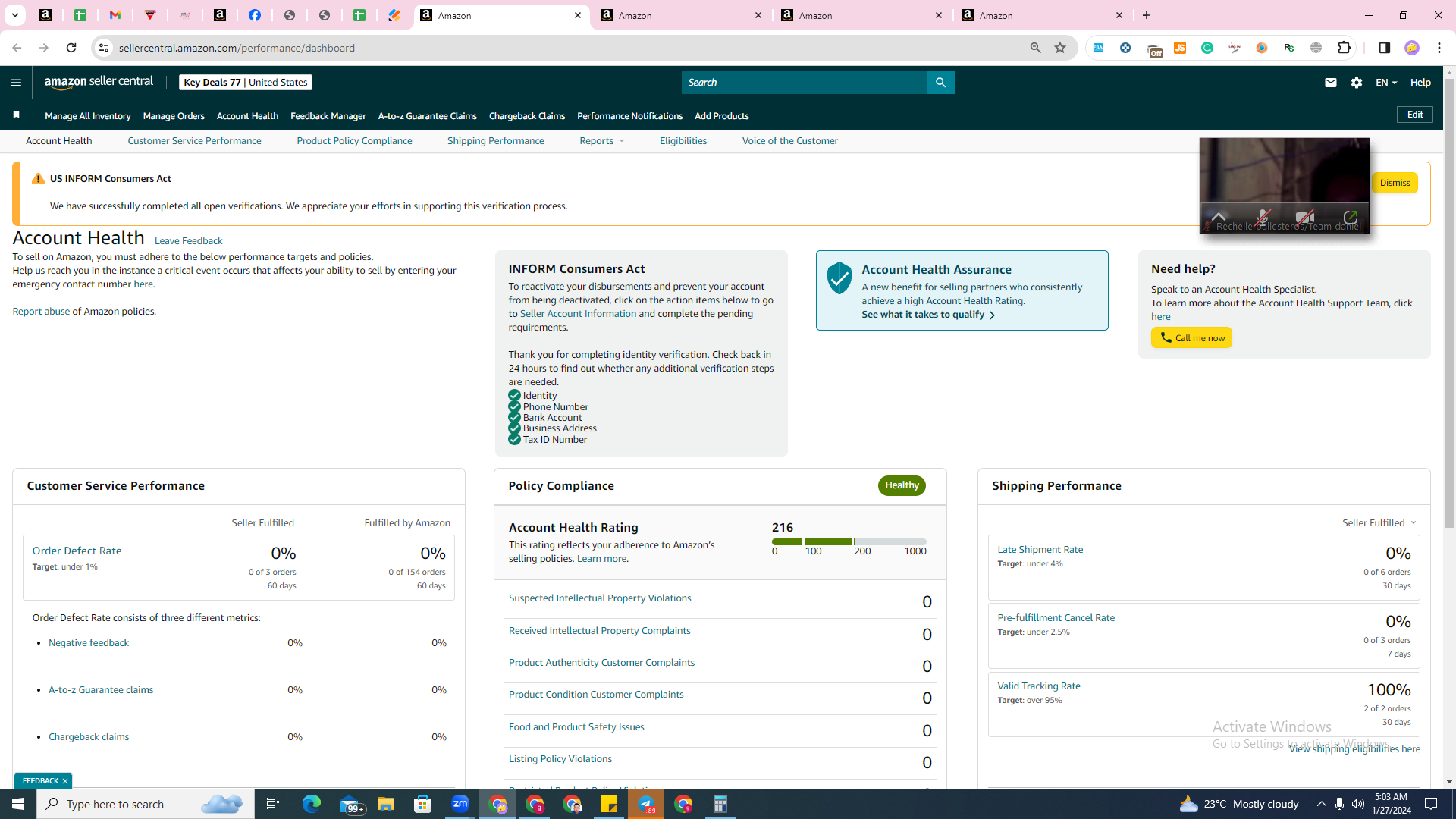Viewport: 1456px width, 819px height.
Task: Open the tab search dropdown arrow
Action: 14,15
